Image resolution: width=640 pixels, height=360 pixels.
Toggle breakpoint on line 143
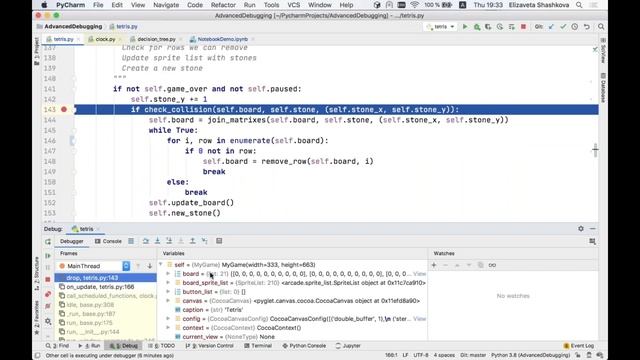pyautogui.click(x=64, y=109)
